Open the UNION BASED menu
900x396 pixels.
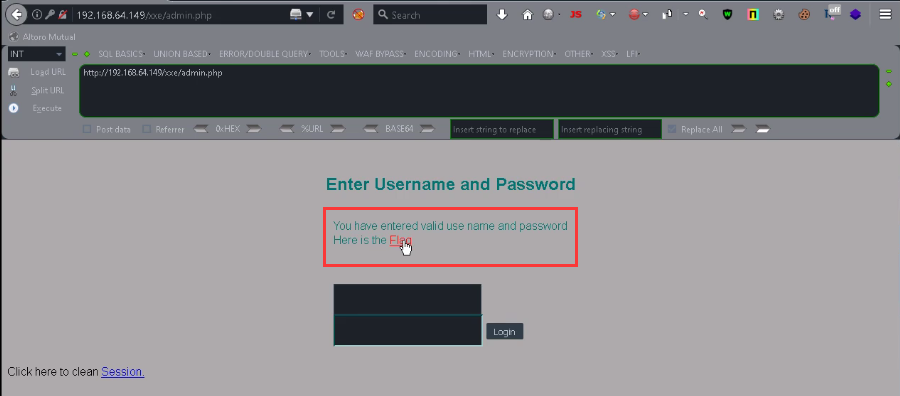pyautogui.click(x=181, y=54)
